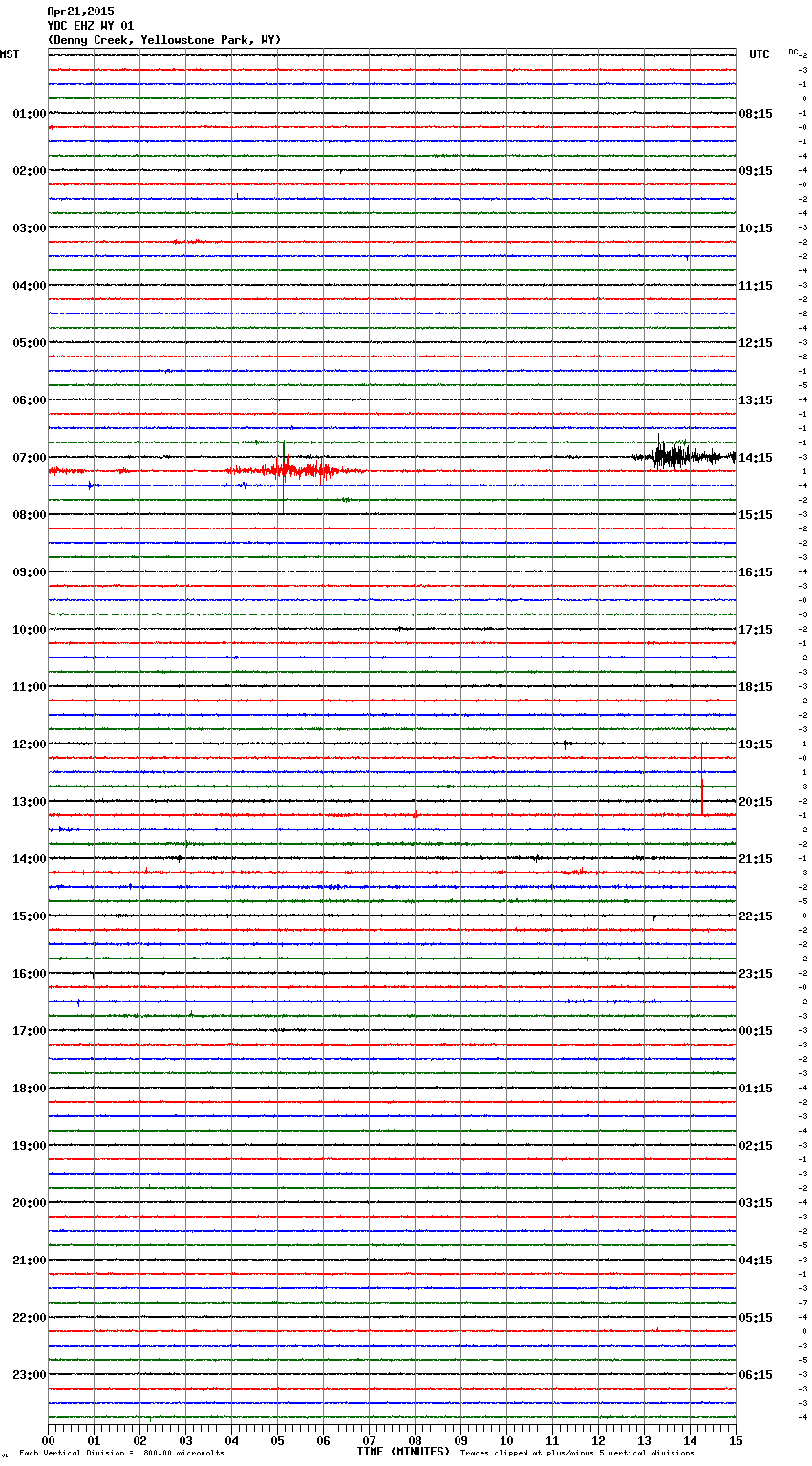Select station code text YDC EHZ WY 01

click(91, 26)
